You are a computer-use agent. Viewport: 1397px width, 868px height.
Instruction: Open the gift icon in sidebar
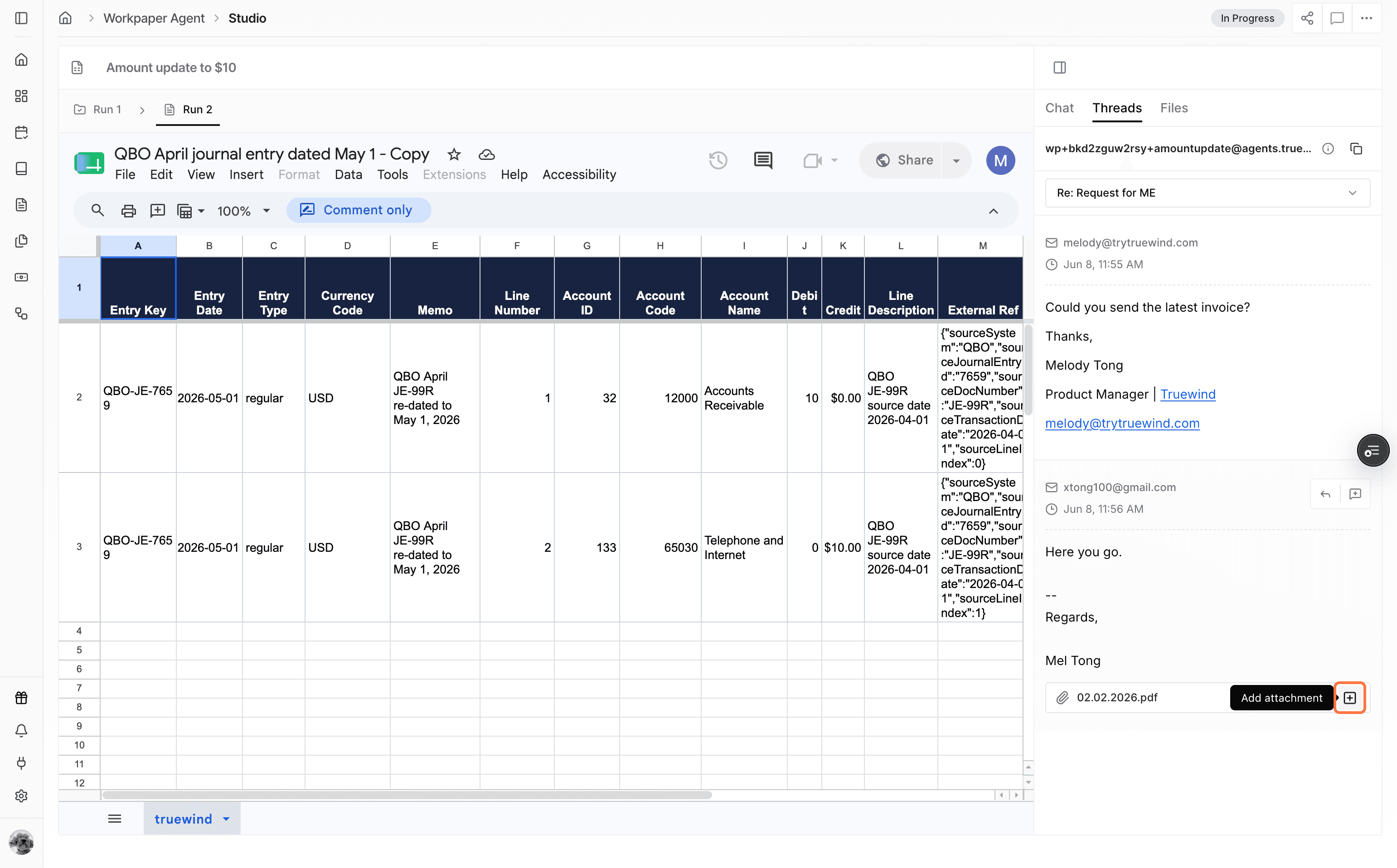[21, 698]
